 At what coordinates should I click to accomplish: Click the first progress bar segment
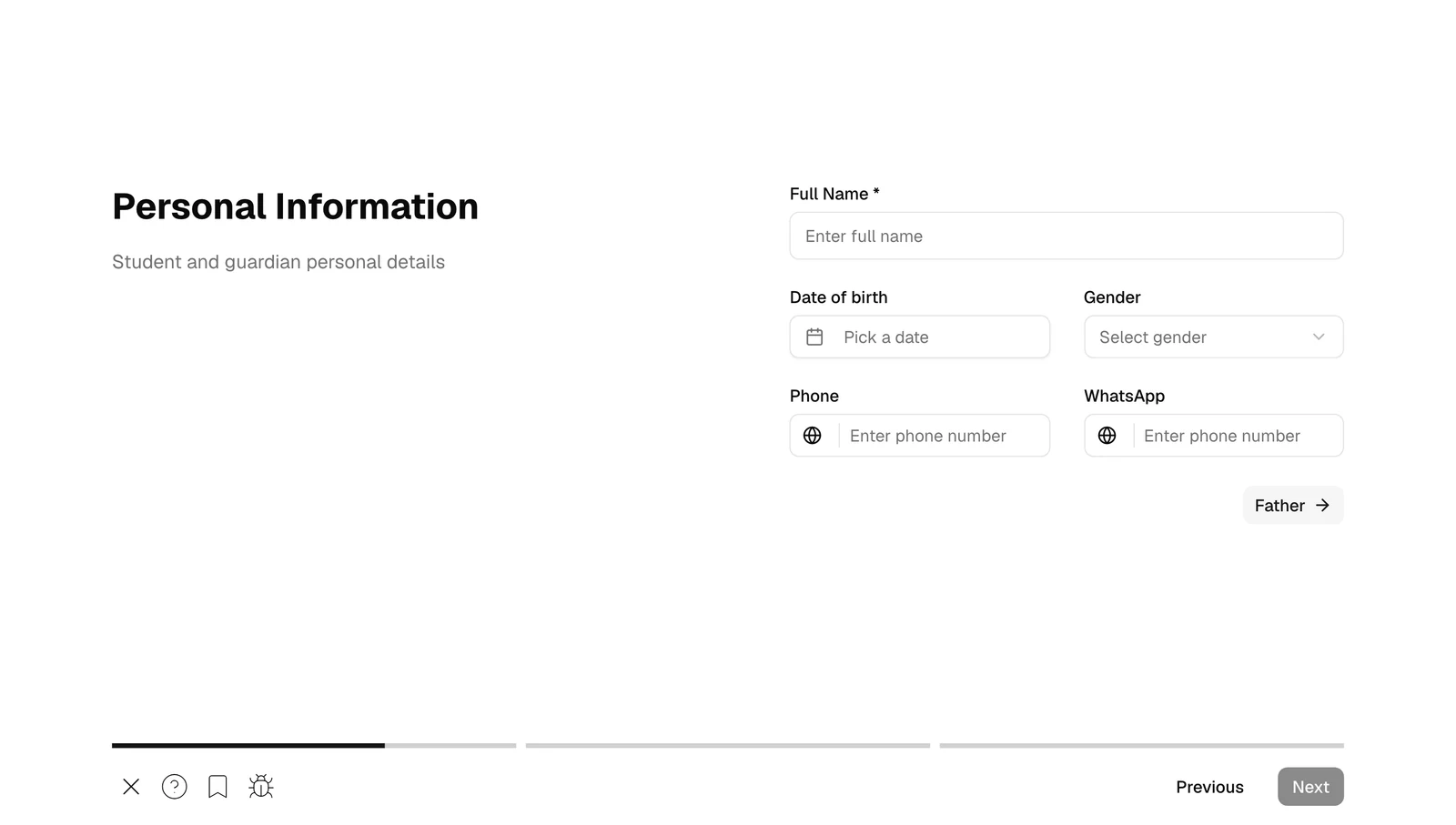tap(314, 746)
